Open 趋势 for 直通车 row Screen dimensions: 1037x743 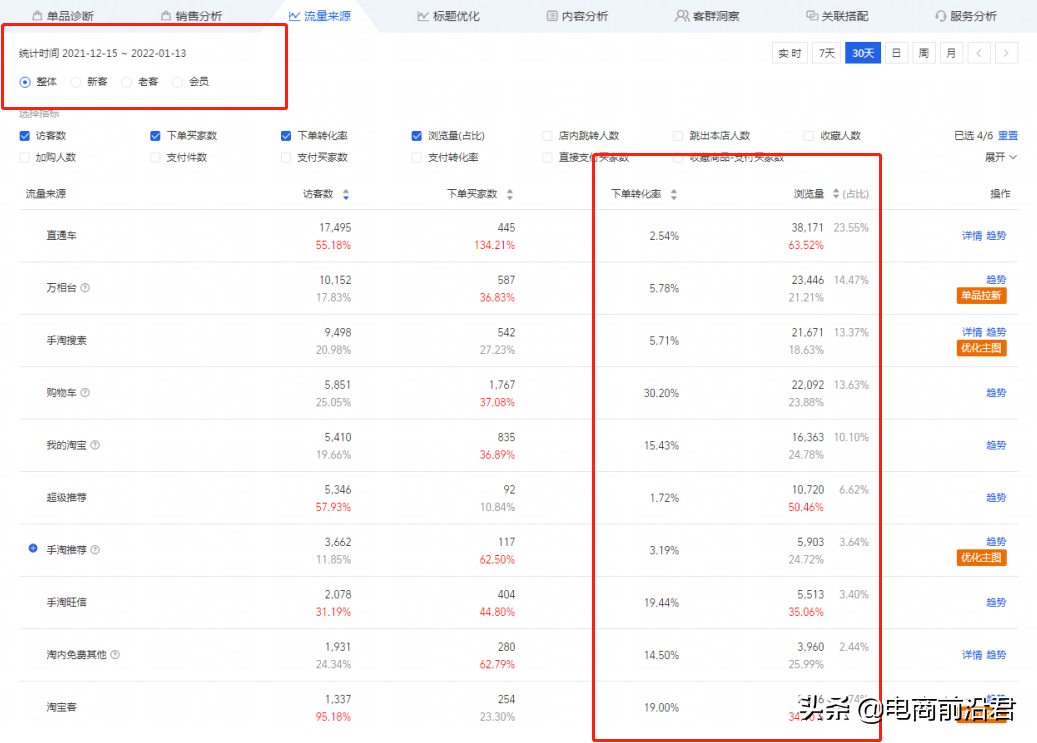996,236
